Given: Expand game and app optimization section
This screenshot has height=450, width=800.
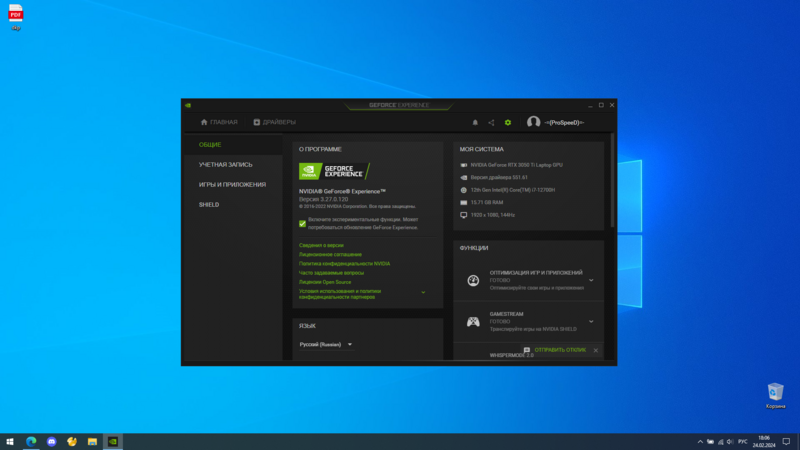Looking at the screenshot, I should (591, 280).
